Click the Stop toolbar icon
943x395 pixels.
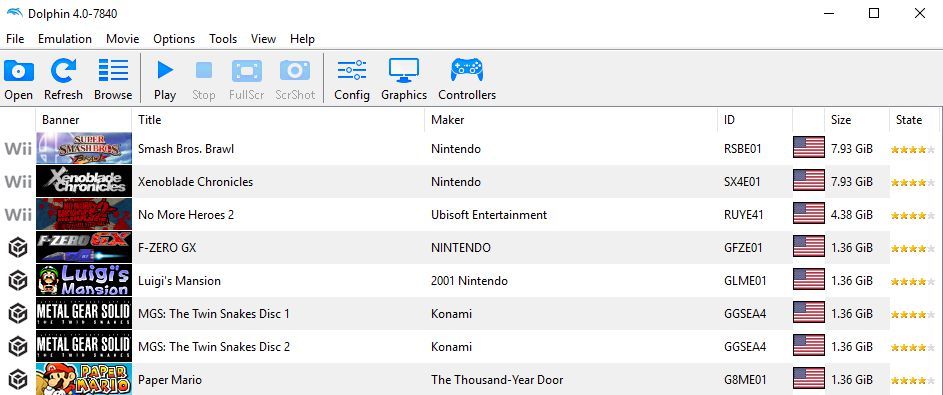click(204, 70)
